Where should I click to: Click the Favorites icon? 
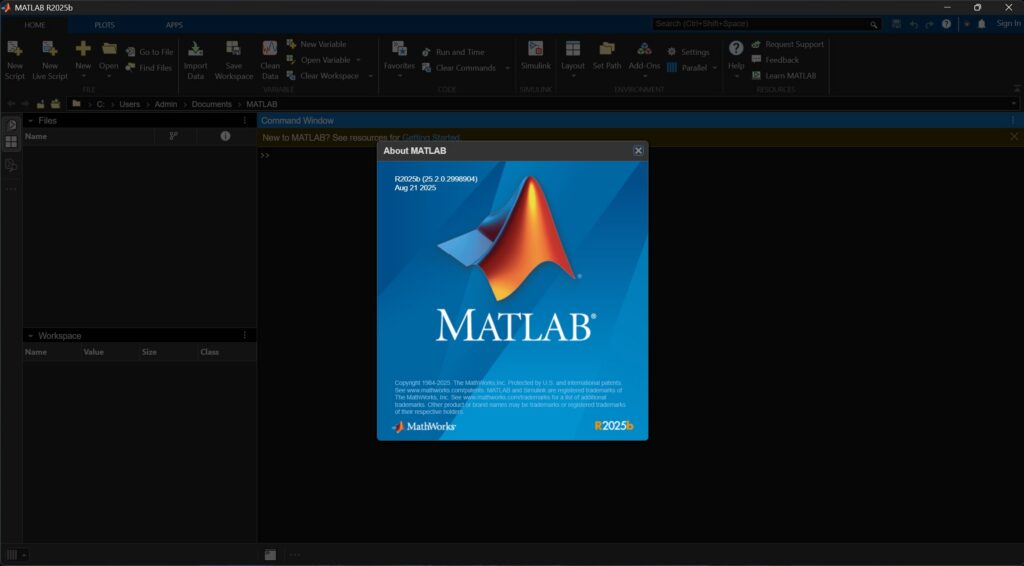click(x=399, y=48)
